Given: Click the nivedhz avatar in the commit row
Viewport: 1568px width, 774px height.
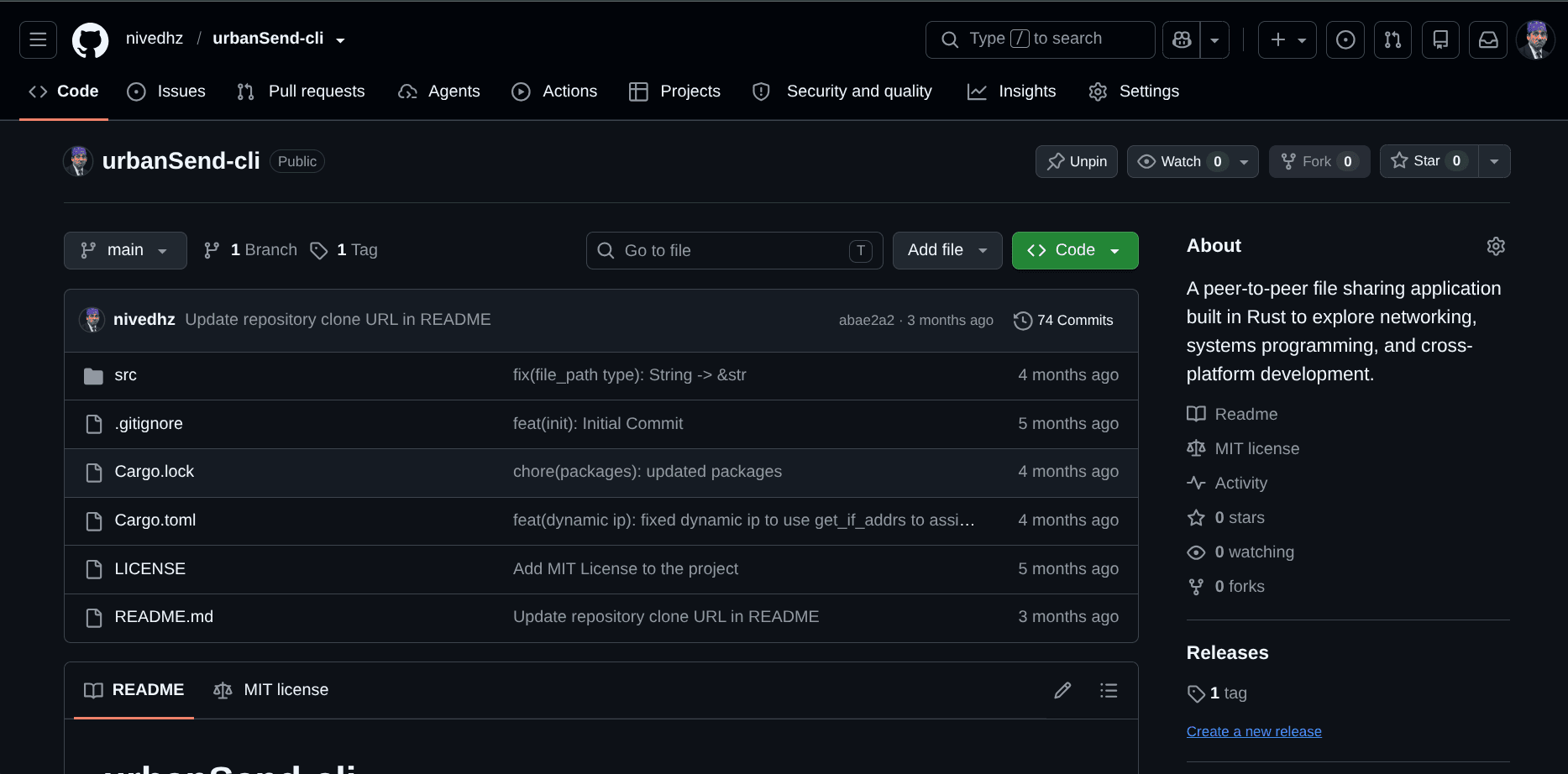Looking at the screenshot, I should tap(92, 320).
